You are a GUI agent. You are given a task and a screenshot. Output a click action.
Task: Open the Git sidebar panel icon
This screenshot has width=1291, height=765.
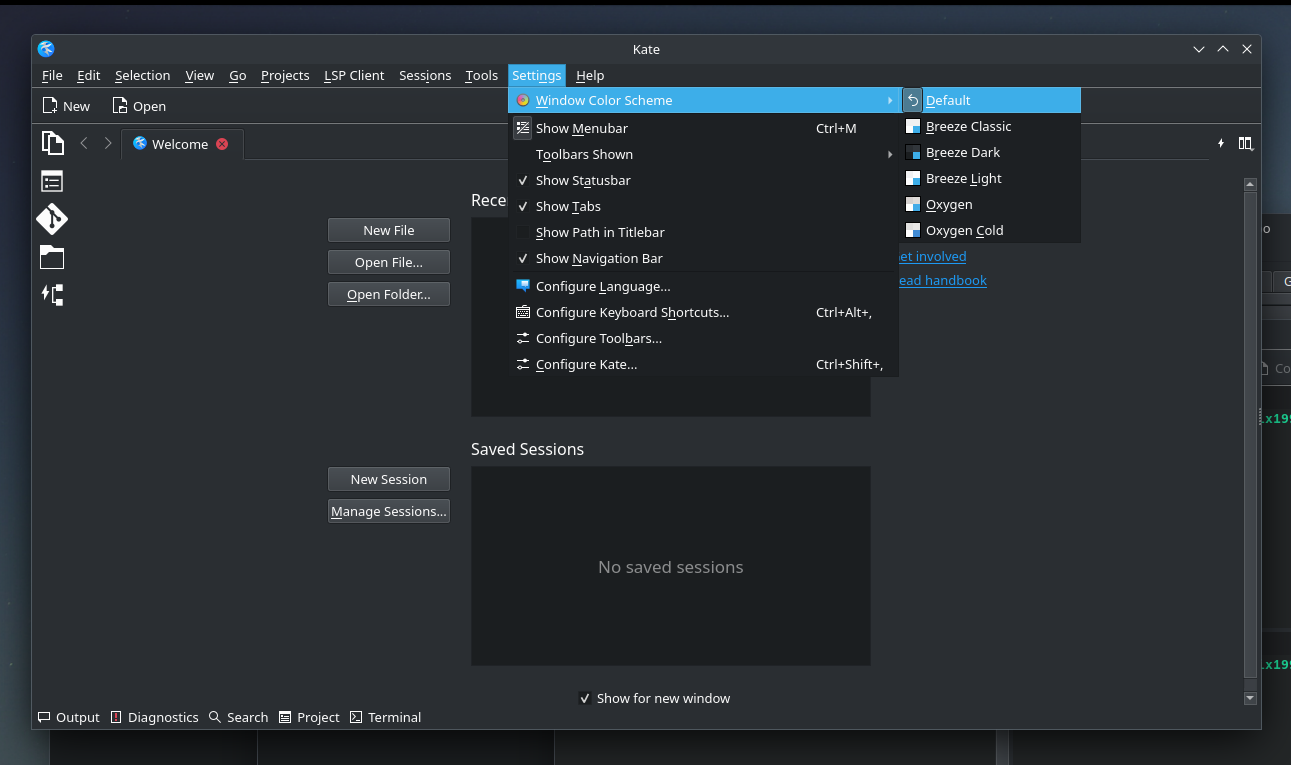[x=52, y=218]
